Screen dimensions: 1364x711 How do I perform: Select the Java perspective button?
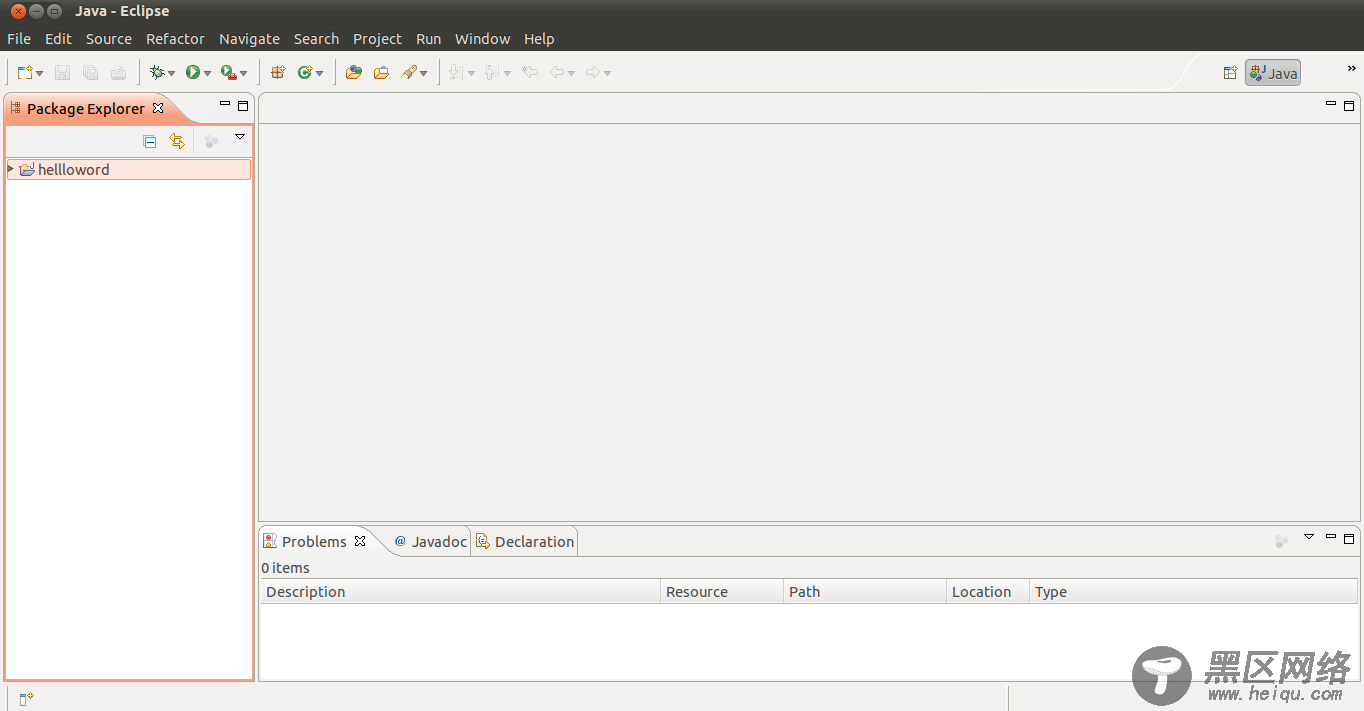[x=1273, y=73]
